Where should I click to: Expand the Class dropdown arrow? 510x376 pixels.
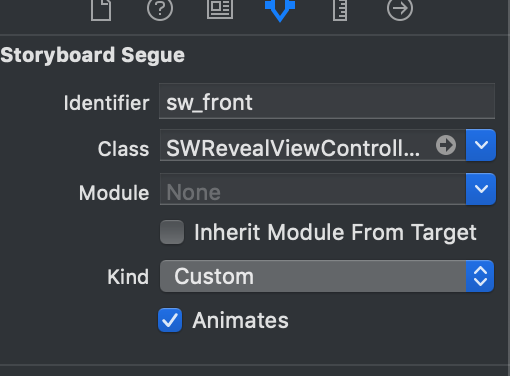pyautogui.click(x=481, y=145)
